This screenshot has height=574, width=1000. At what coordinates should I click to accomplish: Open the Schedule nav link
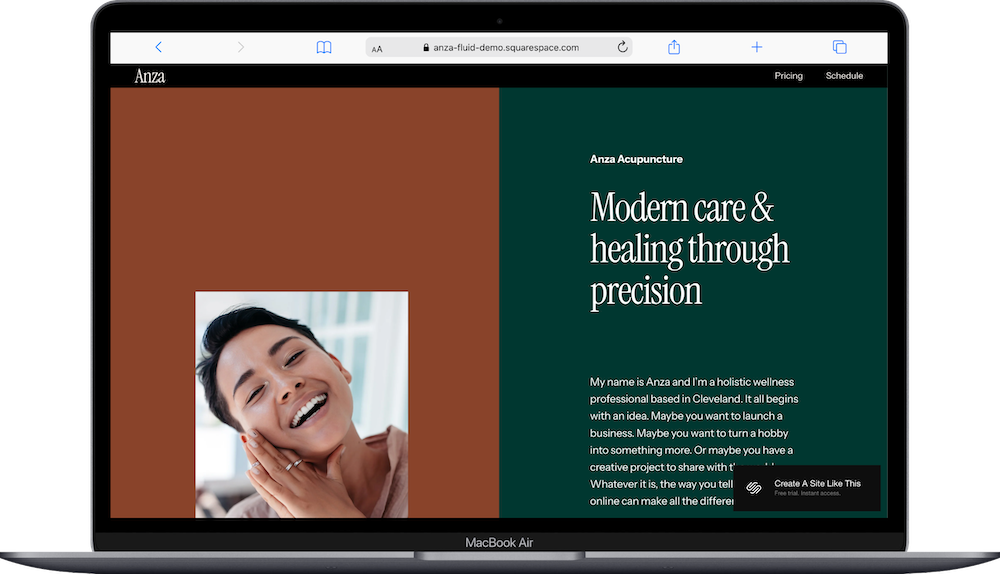click(844, 76)
